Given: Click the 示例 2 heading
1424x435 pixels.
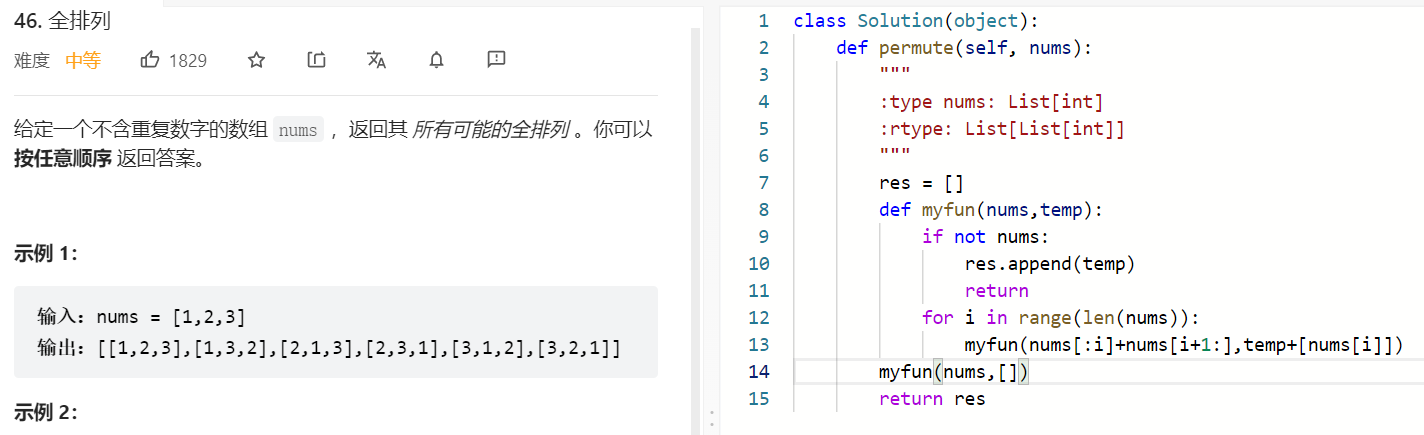Looking at the screenshot, I should (46, 413).
